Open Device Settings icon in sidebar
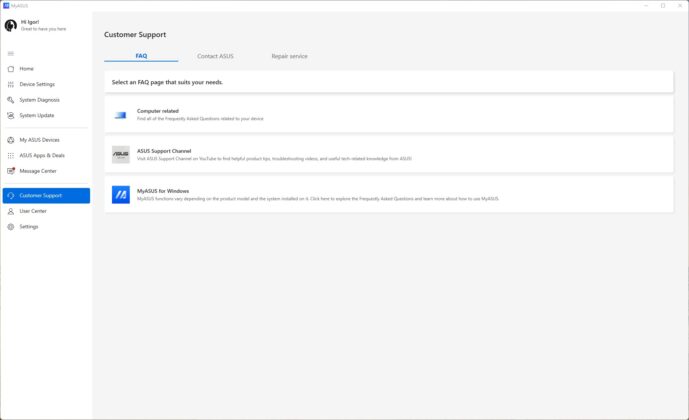This screenshot has height=420, width=689. 11,84
